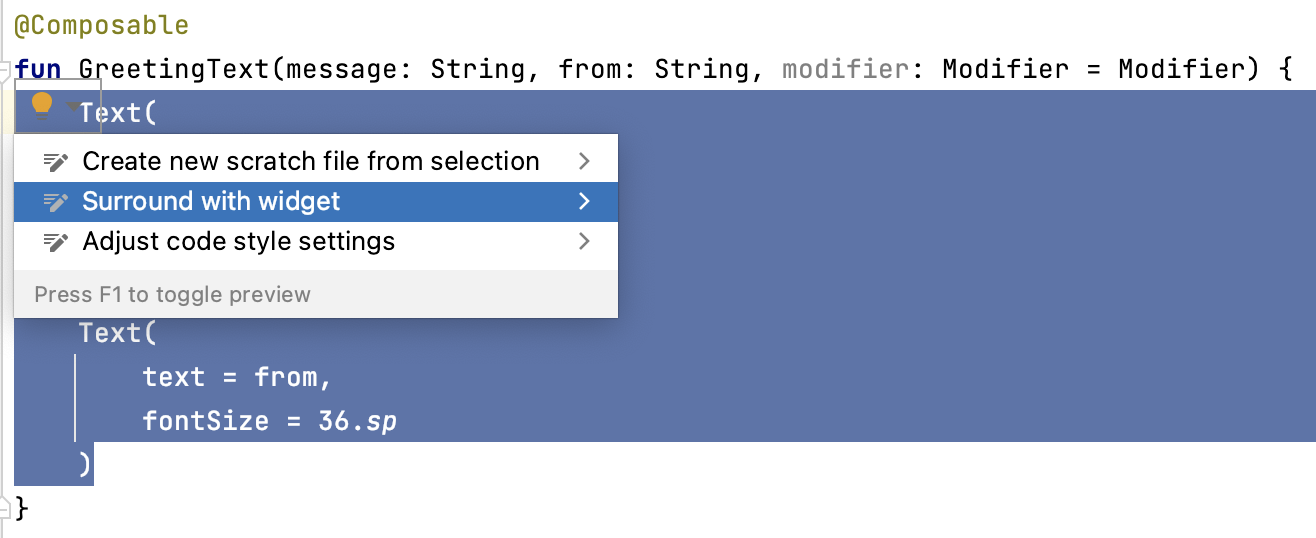Expand the submenu chevron for Create new scratch file
This screenshot has width=1316, height=538.
(585, 161)
